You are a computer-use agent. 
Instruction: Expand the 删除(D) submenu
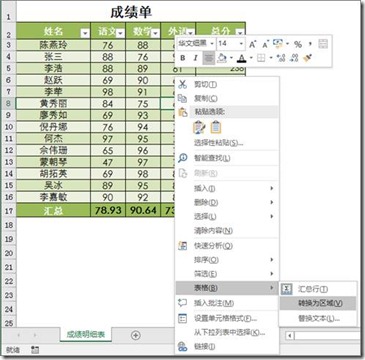(227, 202)
